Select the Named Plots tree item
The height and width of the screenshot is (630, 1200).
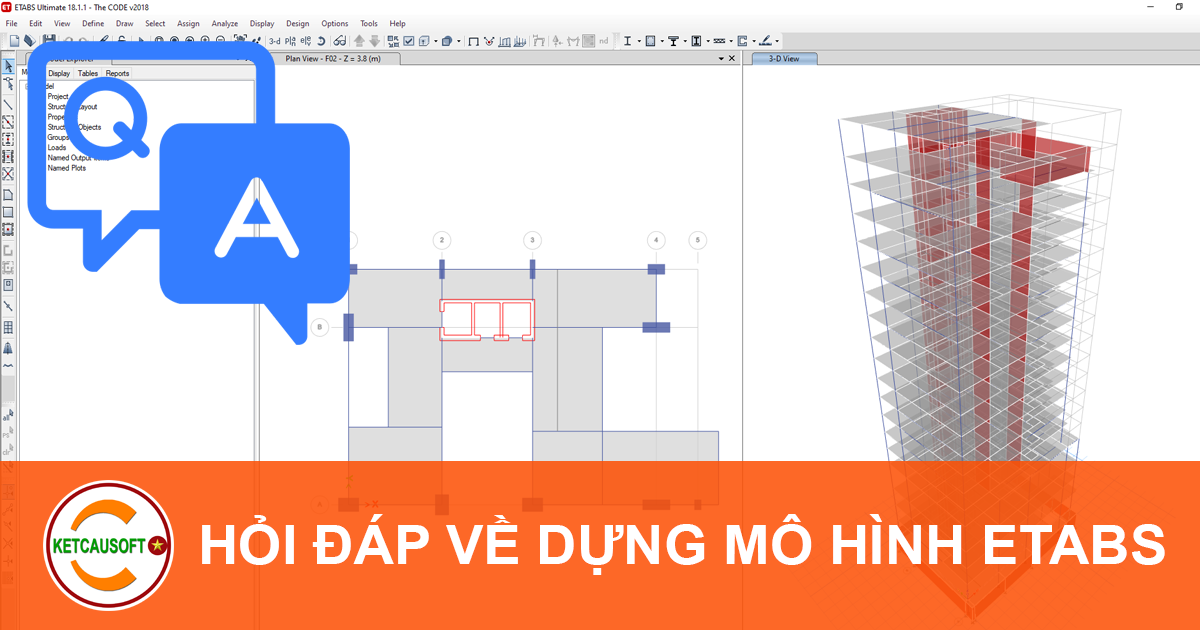click(x=67, y=168)
